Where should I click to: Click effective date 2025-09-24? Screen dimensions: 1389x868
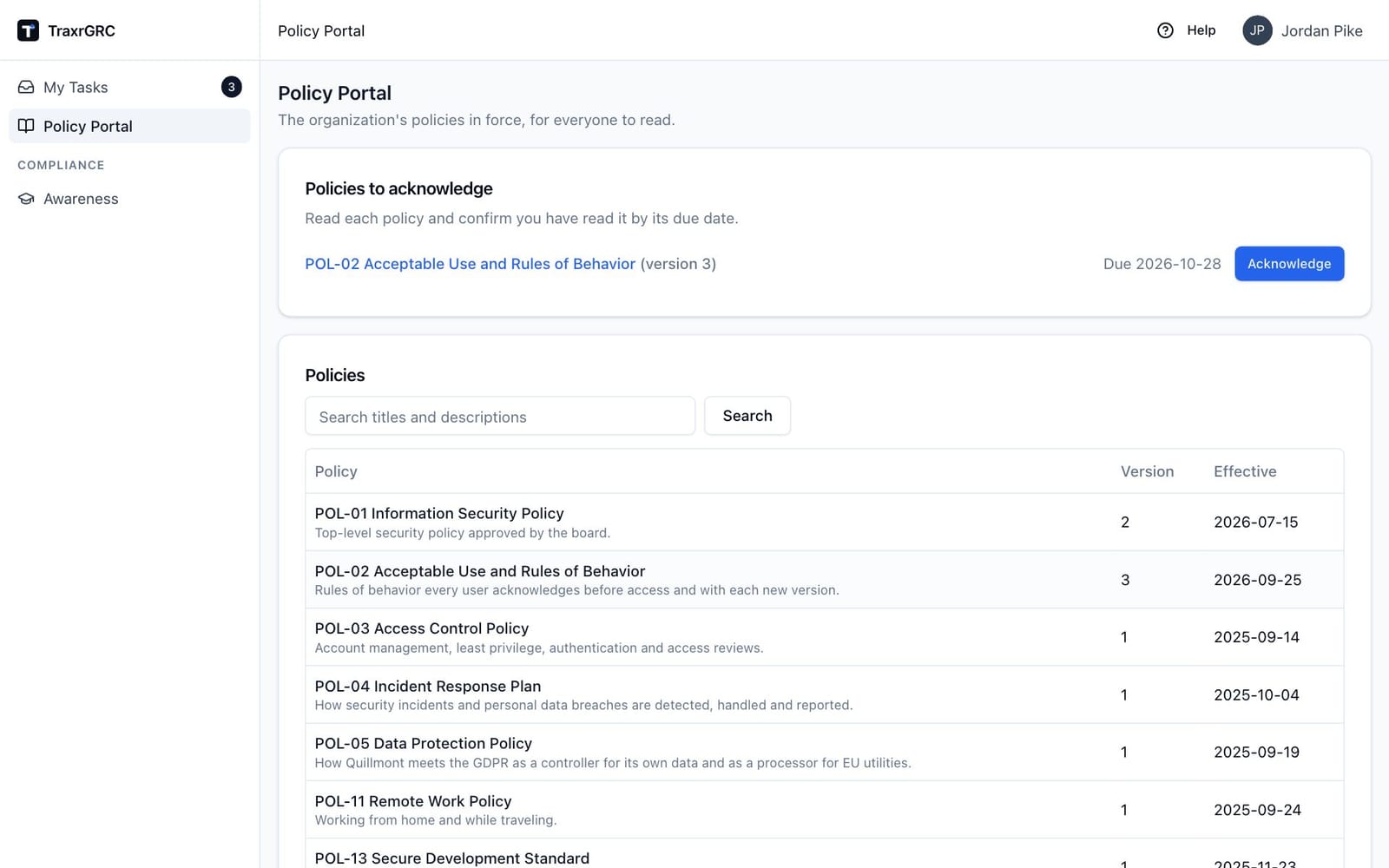tap(1257, 810)
